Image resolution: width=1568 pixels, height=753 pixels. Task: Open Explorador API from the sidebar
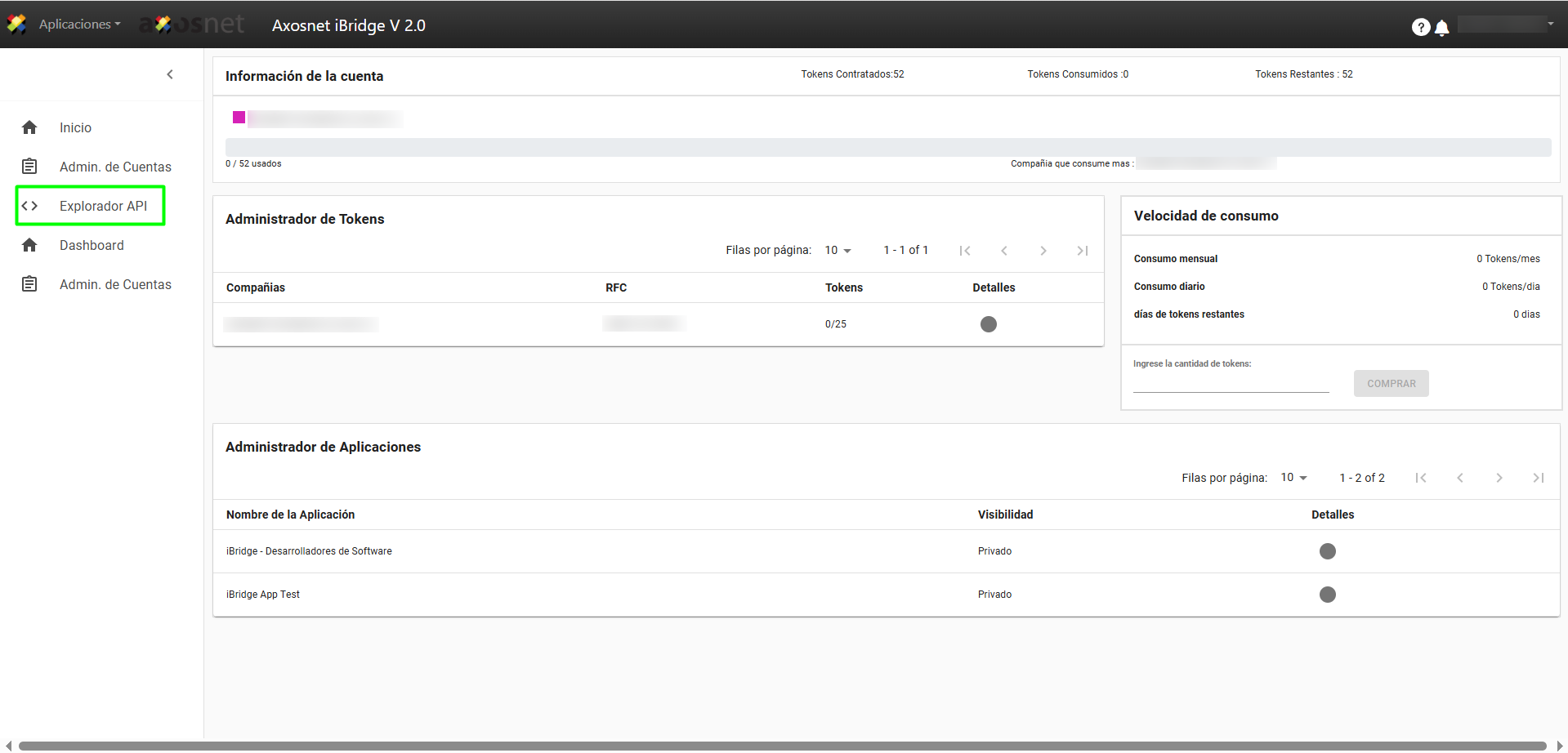click(103, 206)
